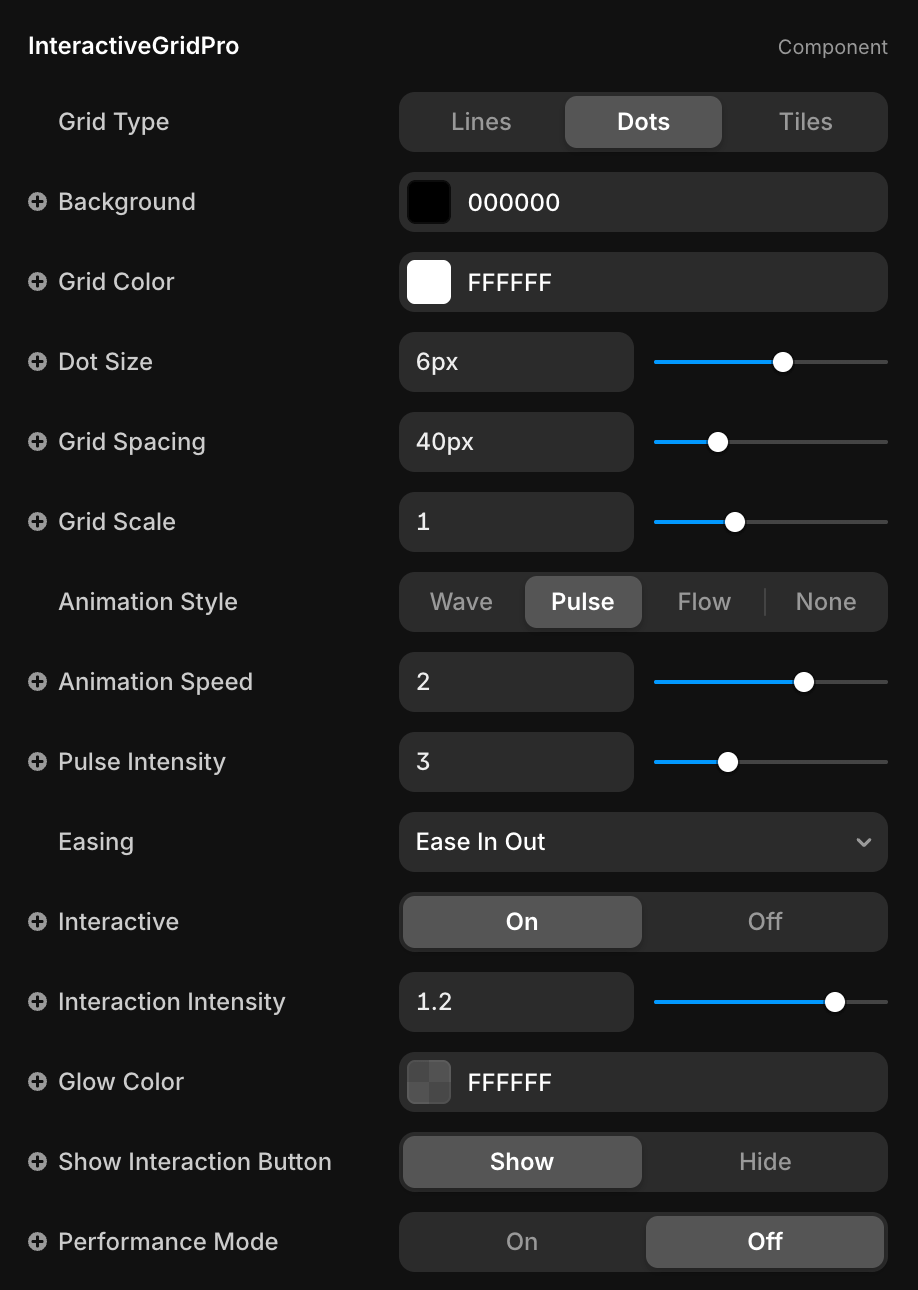Viewport: 918px width, 1290px height.
Task: Click the plus icon next to Animation Speed
Action: (x=37, y=682)
